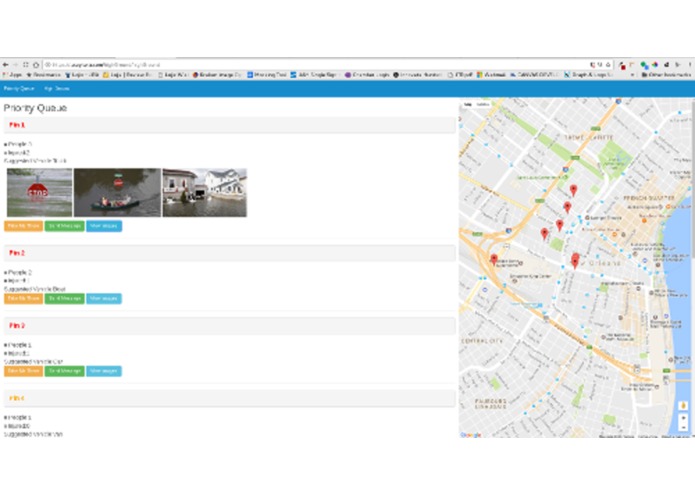Zoom out on the map
This screenshot has width=695, height=494.
(683, 427)
